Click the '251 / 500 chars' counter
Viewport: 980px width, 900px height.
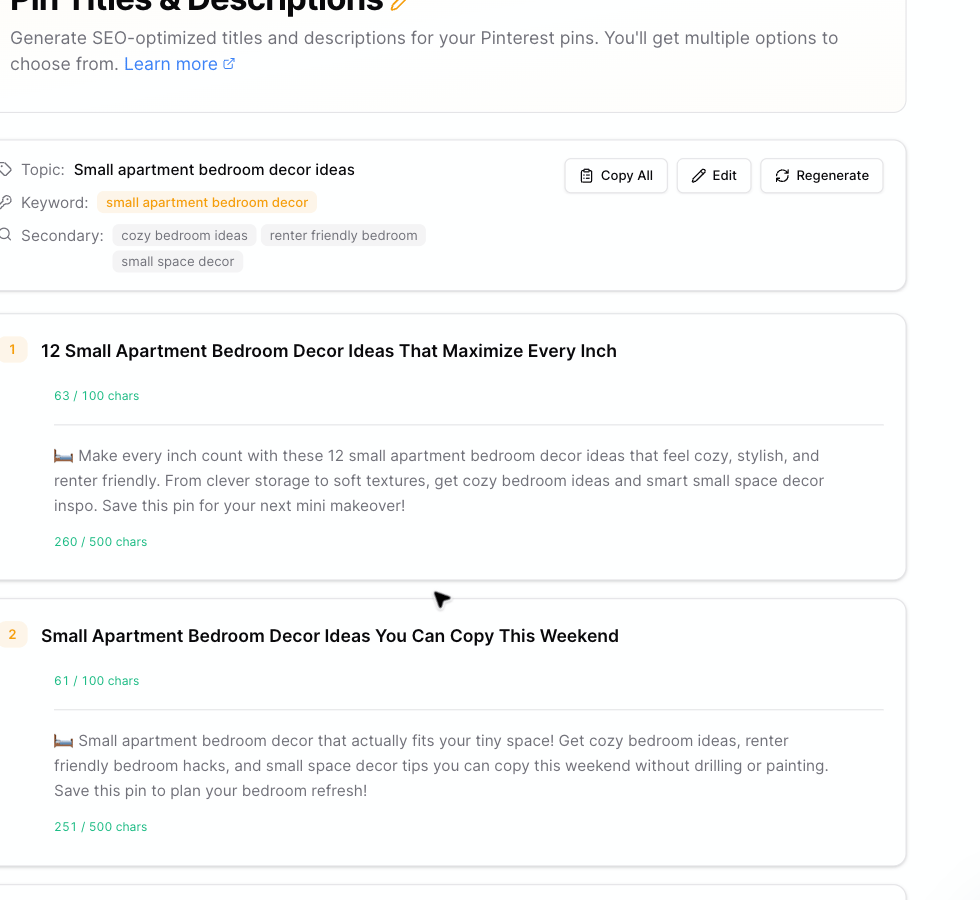point(101,827)
